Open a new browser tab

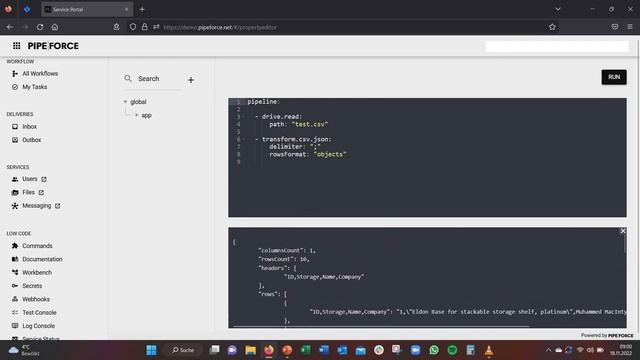pyautogui.click(x=142, y=9)
